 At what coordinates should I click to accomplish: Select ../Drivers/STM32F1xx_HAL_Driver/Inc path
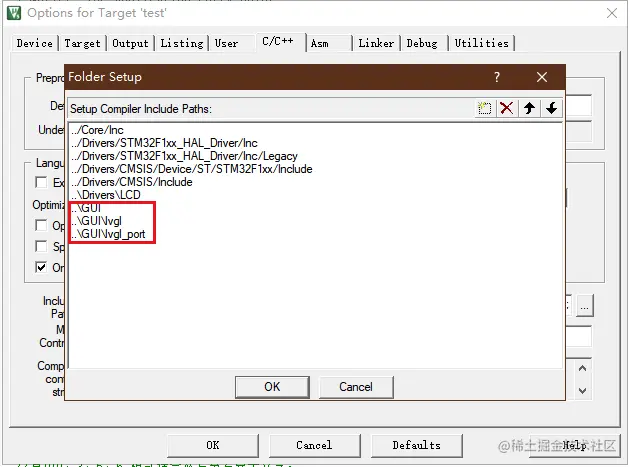point(164,143)
